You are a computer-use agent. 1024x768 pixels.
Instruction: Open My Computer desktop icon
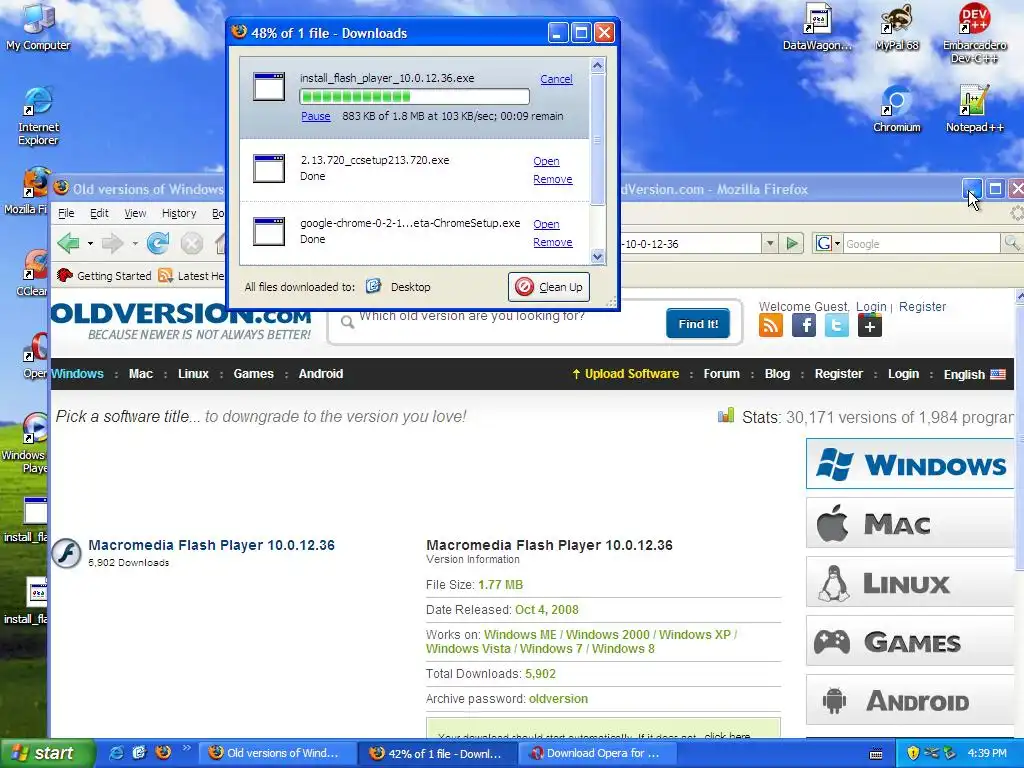38,27
